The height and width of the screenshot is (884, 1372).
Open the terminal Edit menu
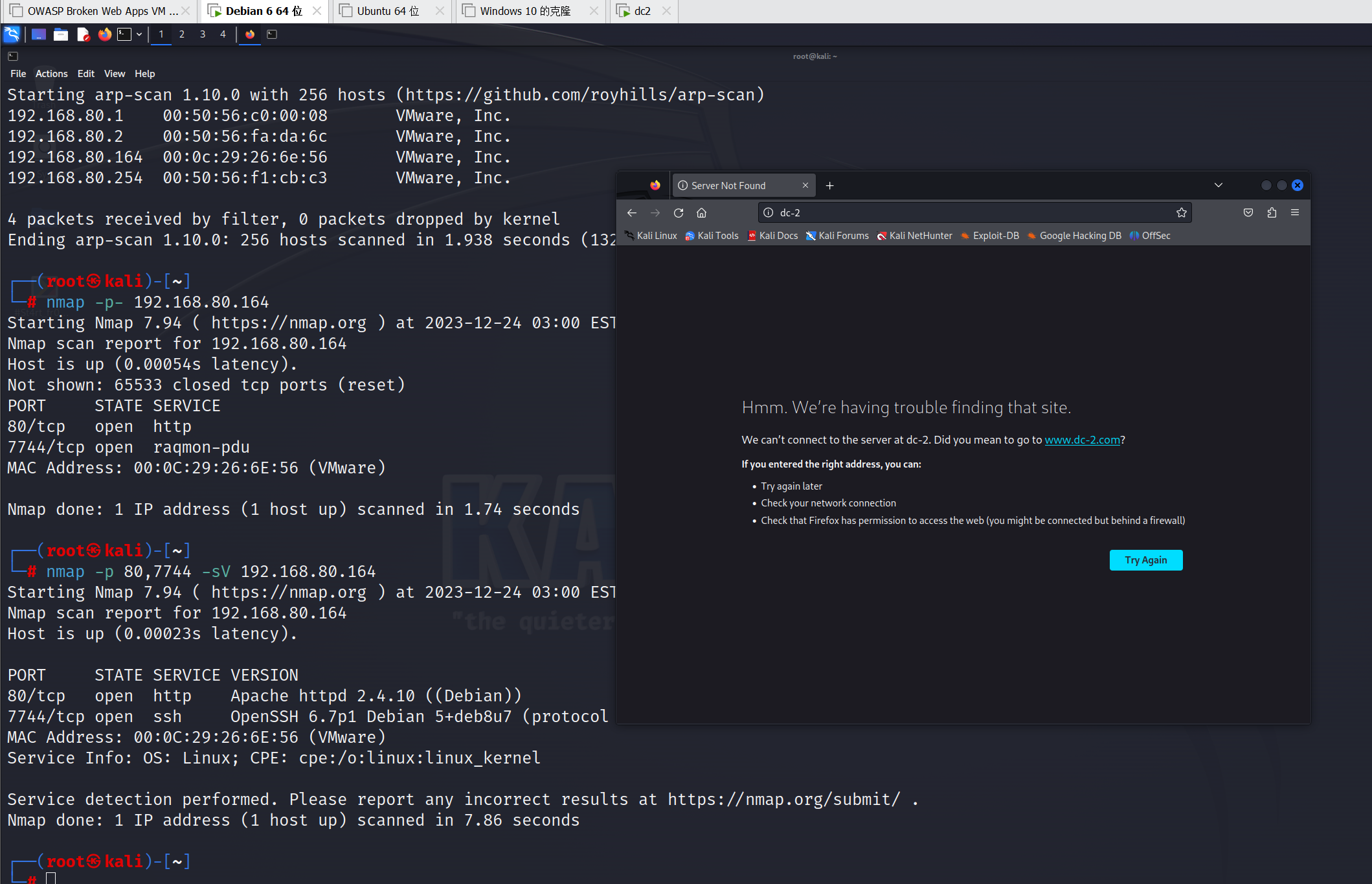[86, 74]
